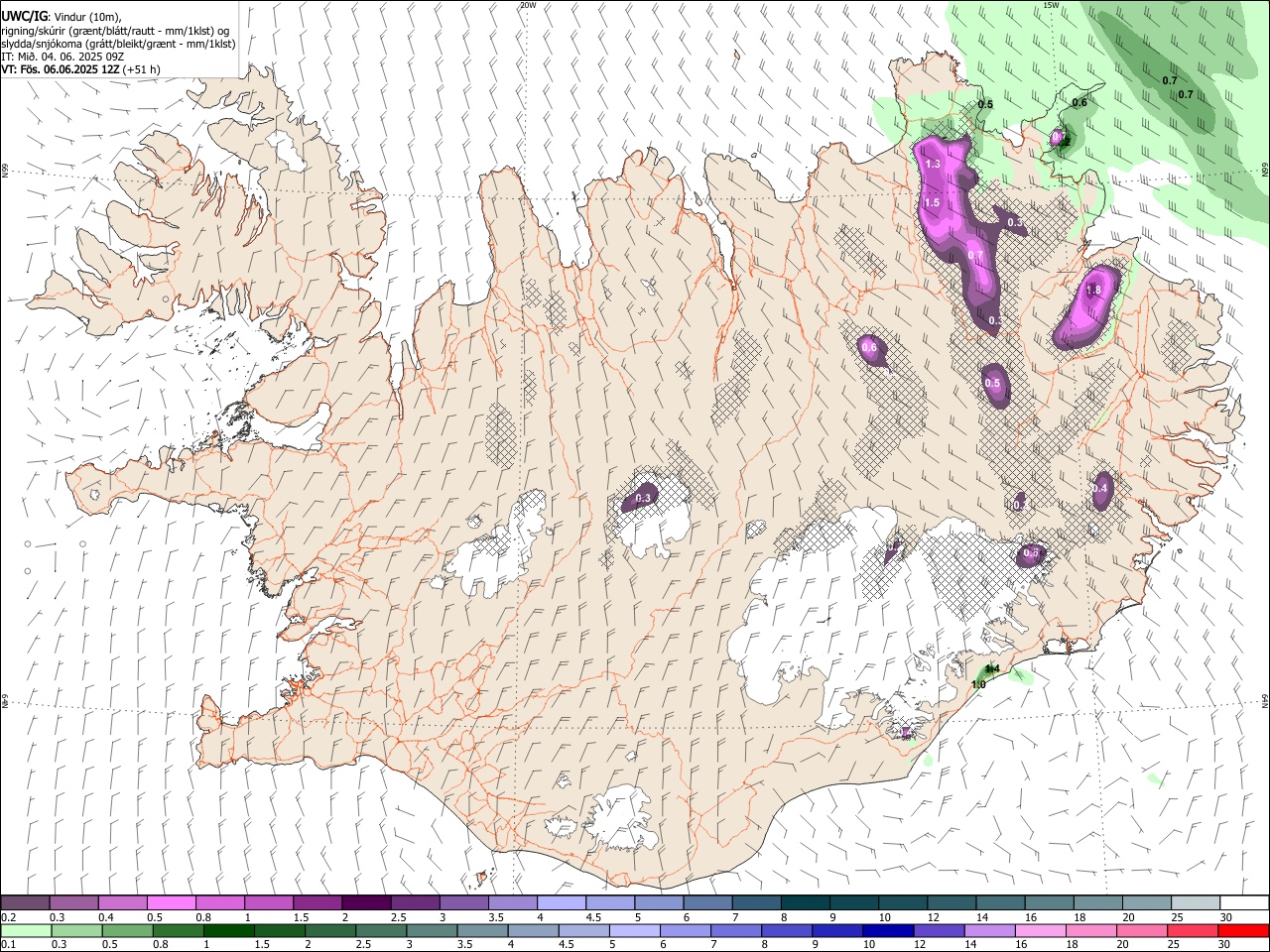Click the rain legend swatch between 2.5 and 3

[x=381, y=931]
